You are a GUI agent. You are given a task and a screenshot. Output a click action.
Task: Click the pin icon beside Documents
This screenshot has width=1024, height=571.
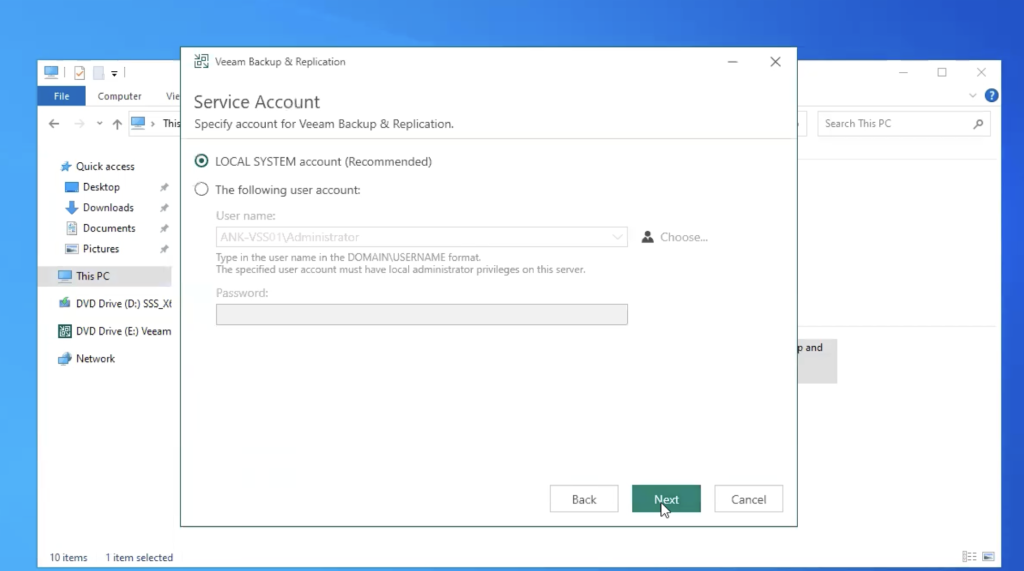164,229
